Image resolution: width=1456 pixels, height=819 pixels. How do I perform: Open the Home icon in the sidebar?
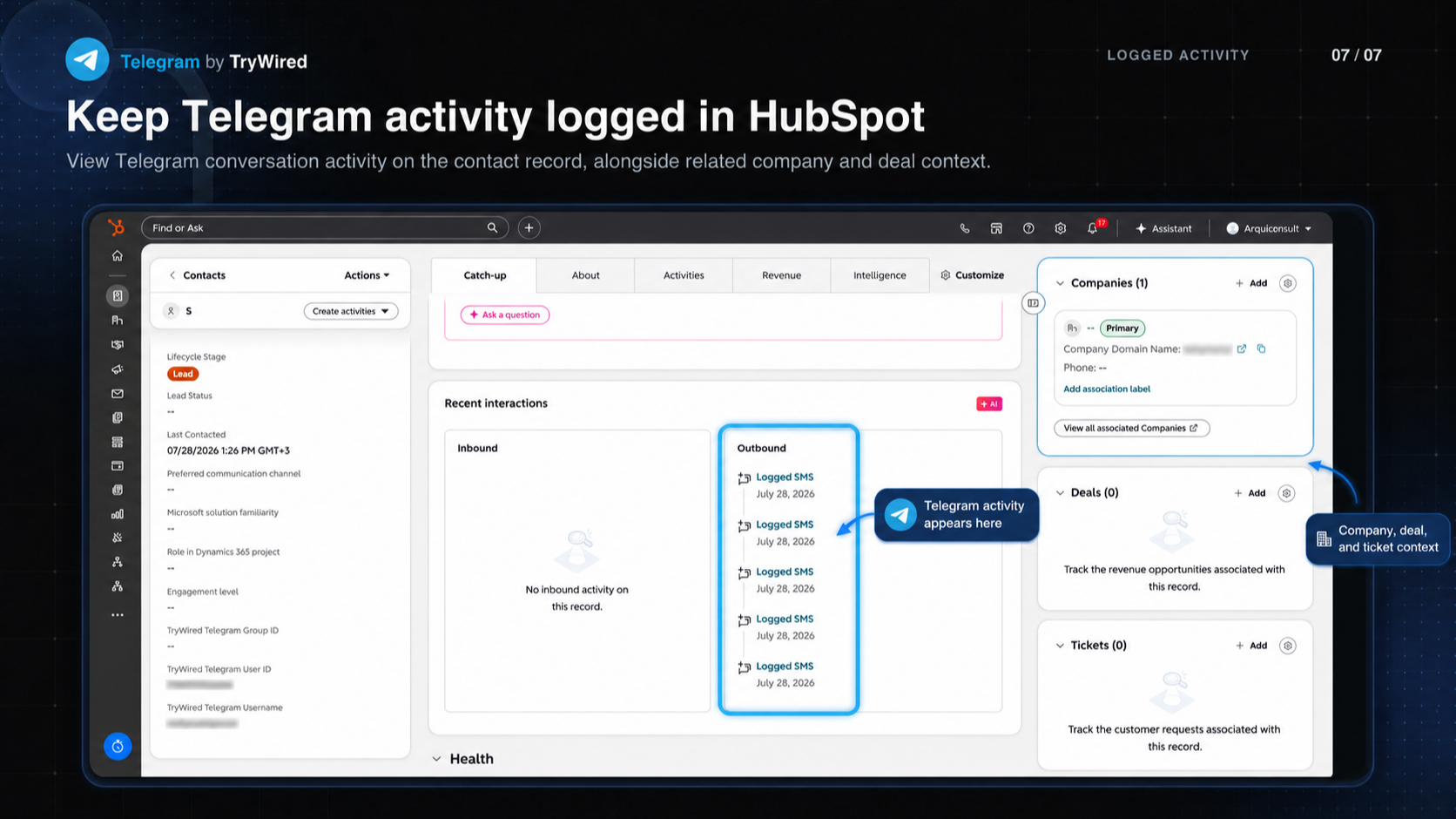tap(117, 256)
